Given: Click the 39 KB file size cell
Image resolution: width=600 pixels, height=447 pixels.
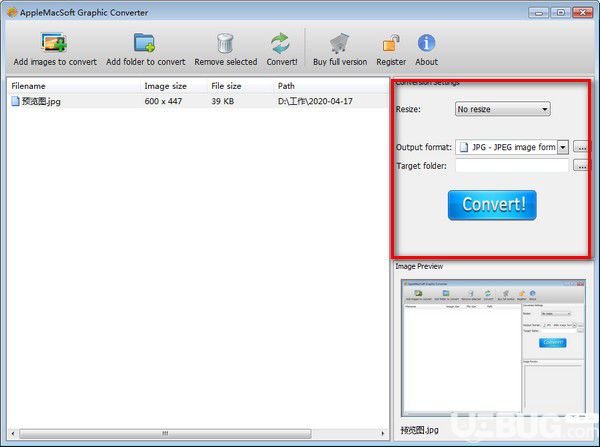Looking at the screenshot, I should (x=223, y=101).
